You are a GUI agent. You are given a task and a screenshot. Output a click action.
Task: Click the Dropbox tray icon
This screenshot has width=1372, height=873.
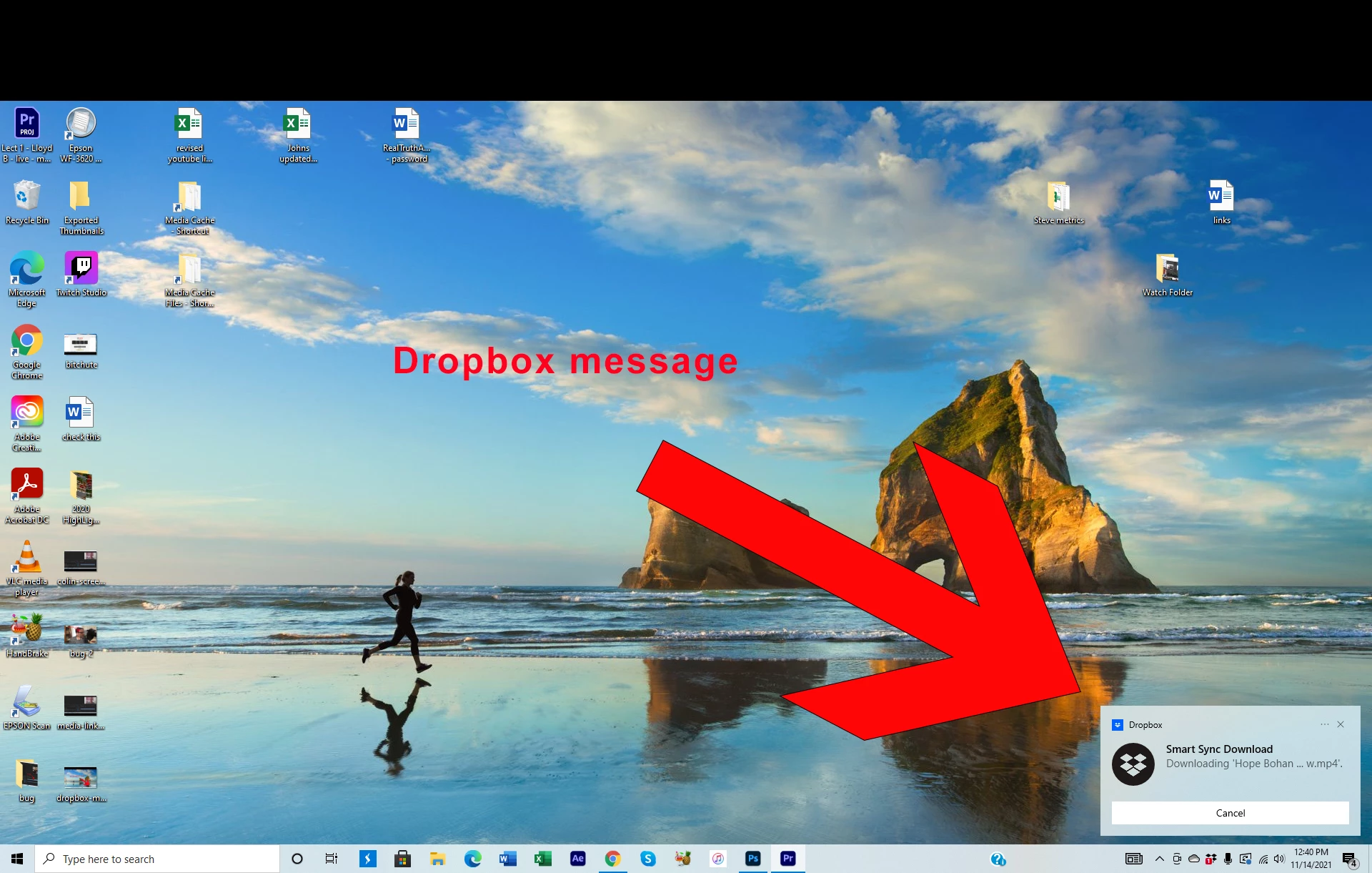coord(1211,859)
